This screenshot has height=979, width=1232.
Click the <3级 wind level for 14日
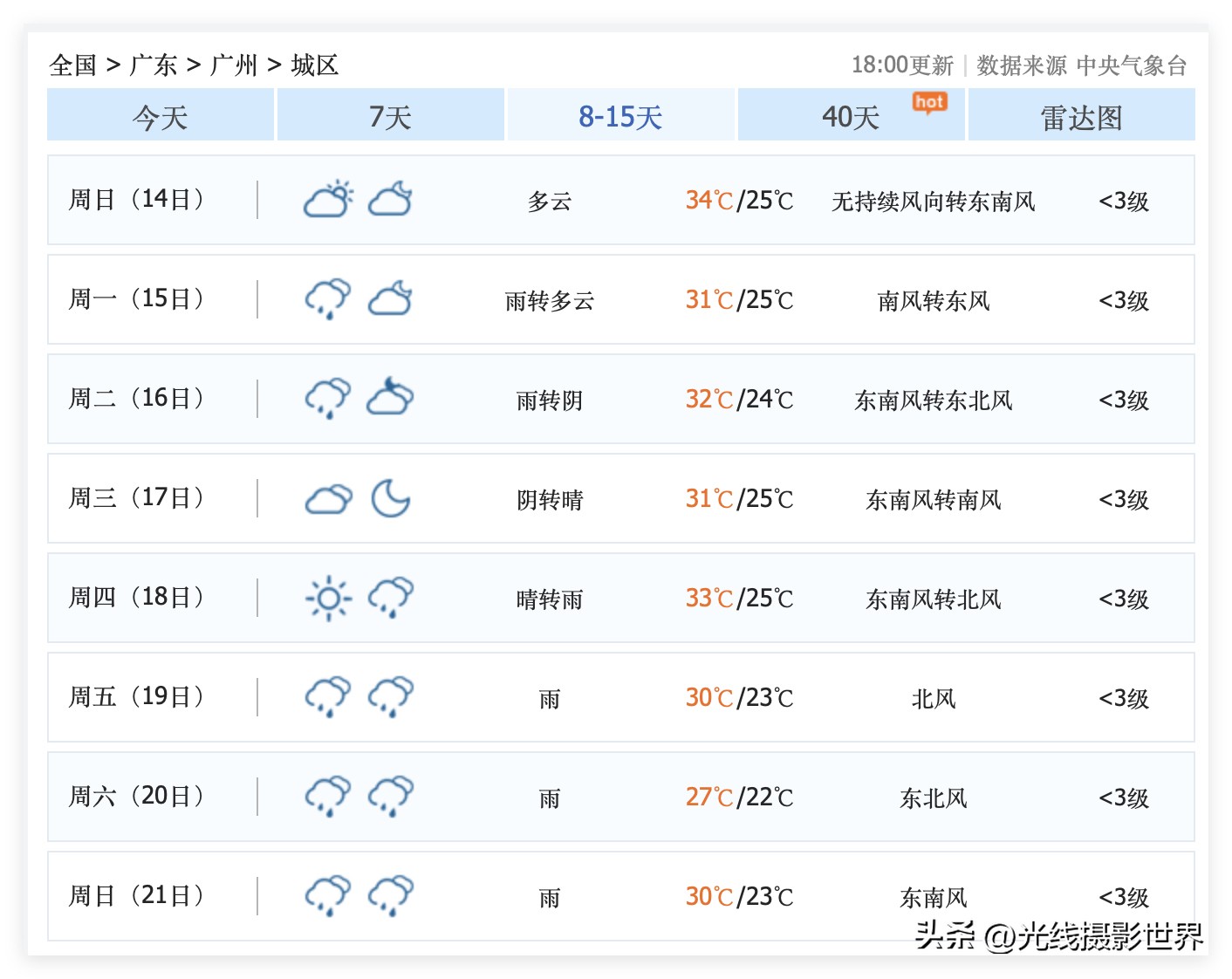pos(1124,202)
